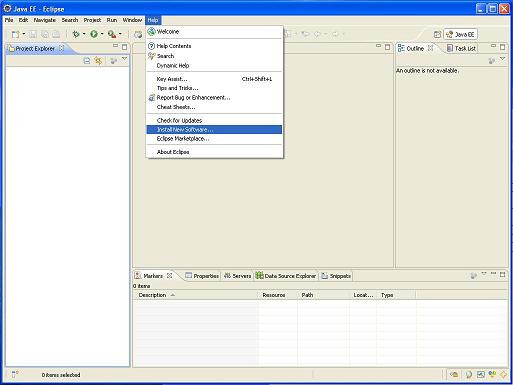Minimize the Project Explorer view
The width and height of the screenshot is (513, 385).
pyautogui.click(x=115, y=46)
